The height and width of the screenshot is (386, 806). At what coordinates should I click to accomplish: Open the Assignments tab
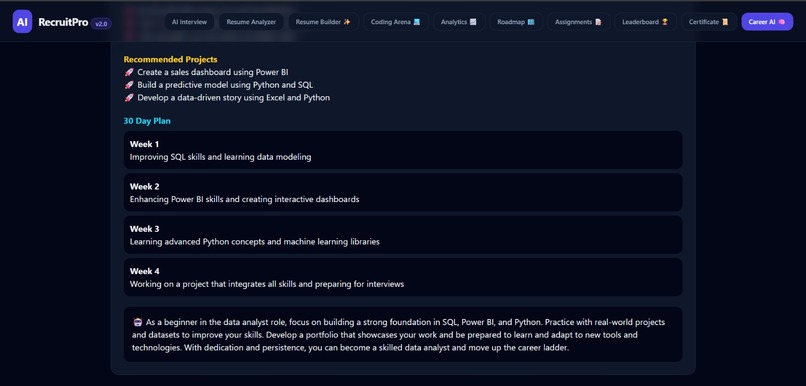578,22
